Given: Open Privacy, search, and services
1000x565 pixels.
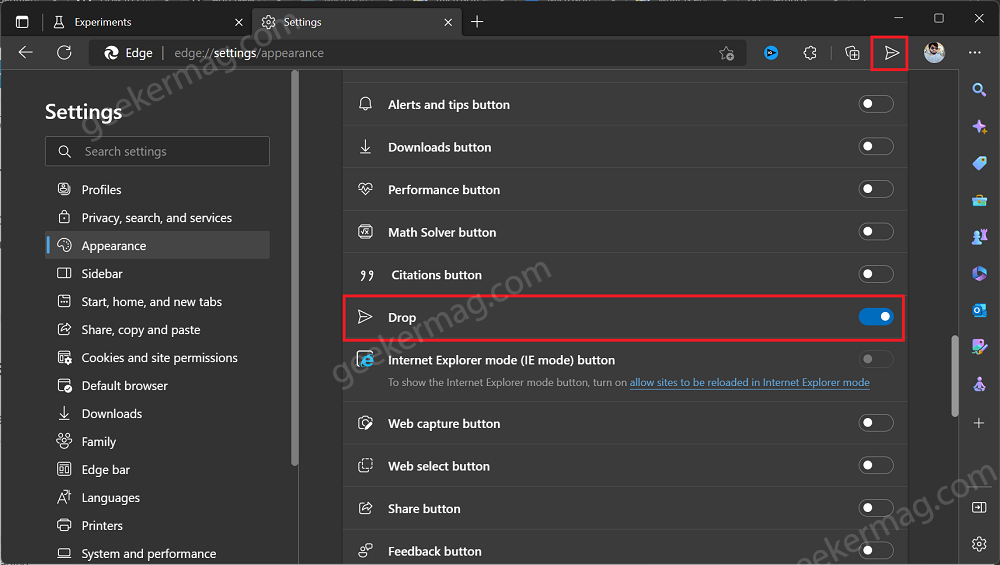Looking at the screenshot, I should tap(158, 217).
